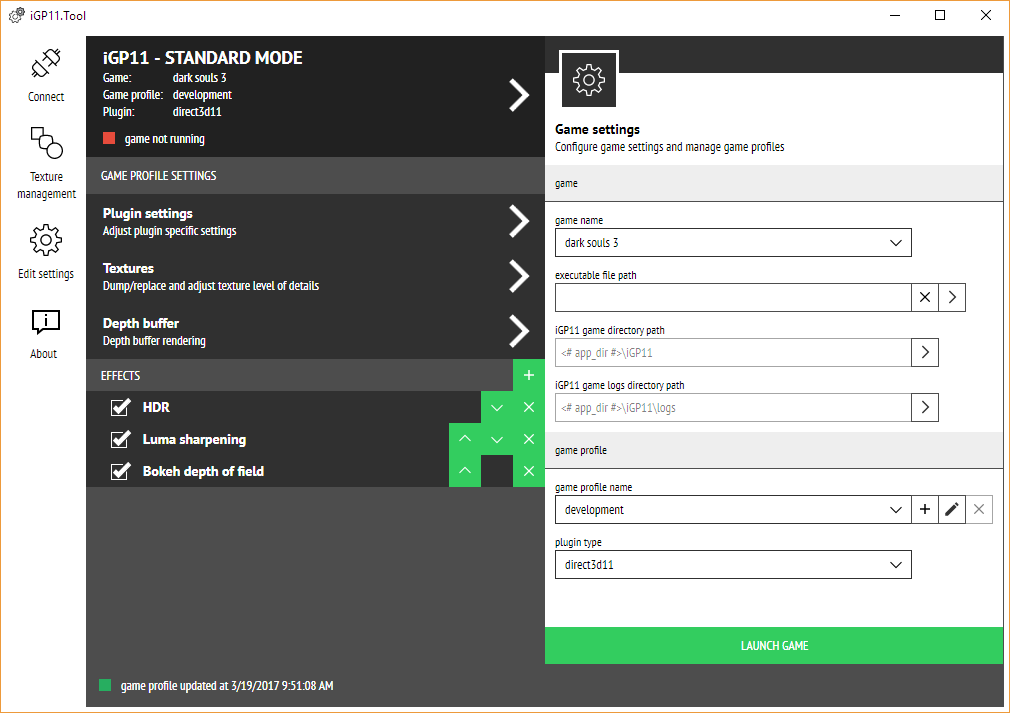The image size is (1010, 713).
Task: Clear the executable file path
Action: tap(925, 297)
